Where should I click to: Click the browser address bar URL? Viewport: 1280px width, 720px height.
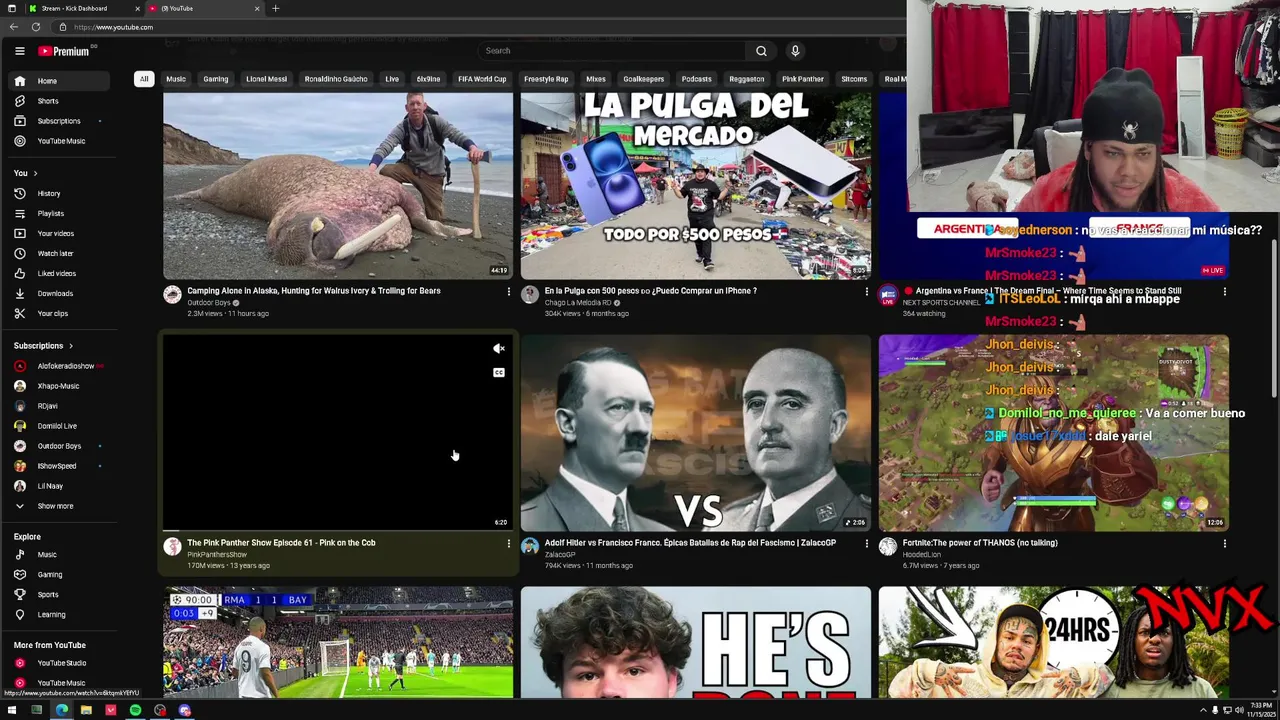coord(113,27)
